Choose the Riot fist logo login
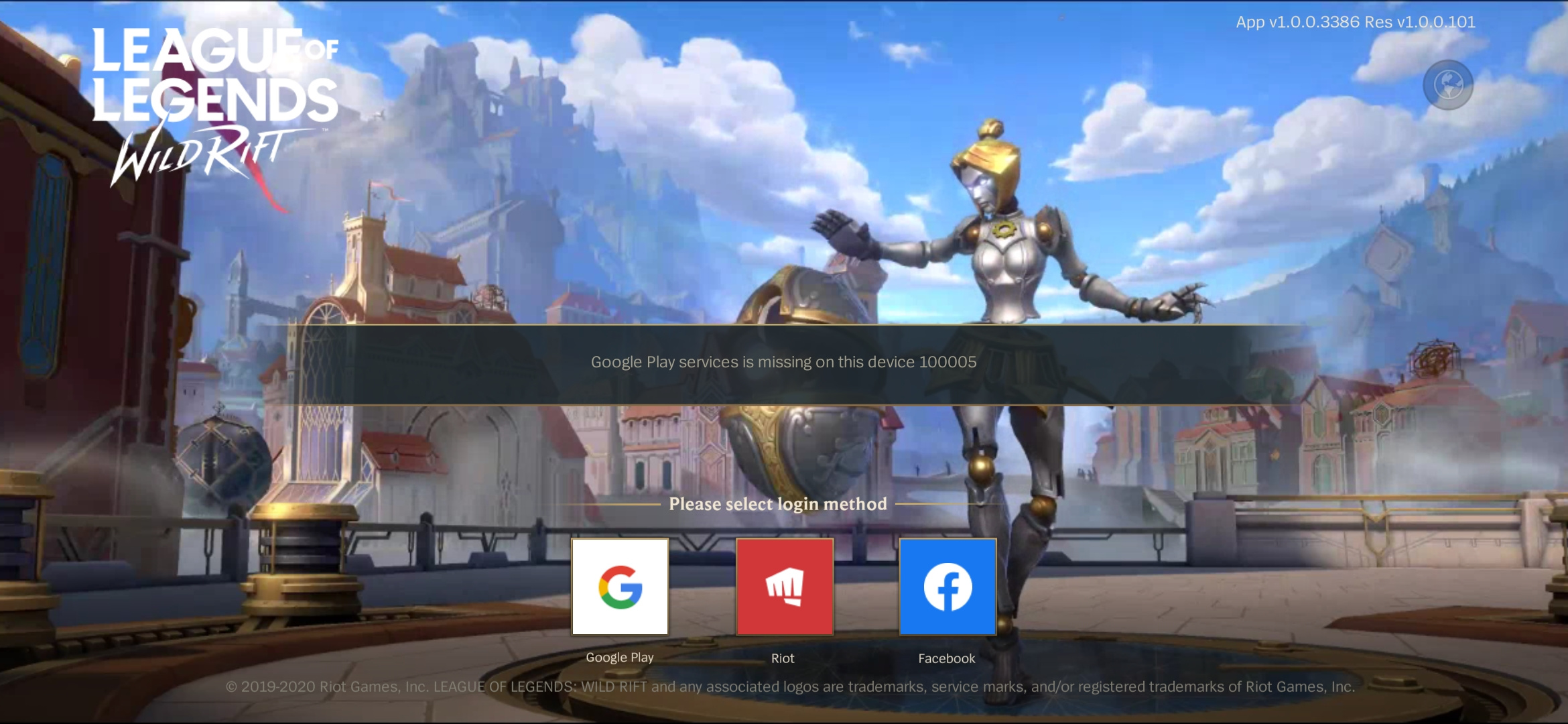 click(x=785, y=587)
